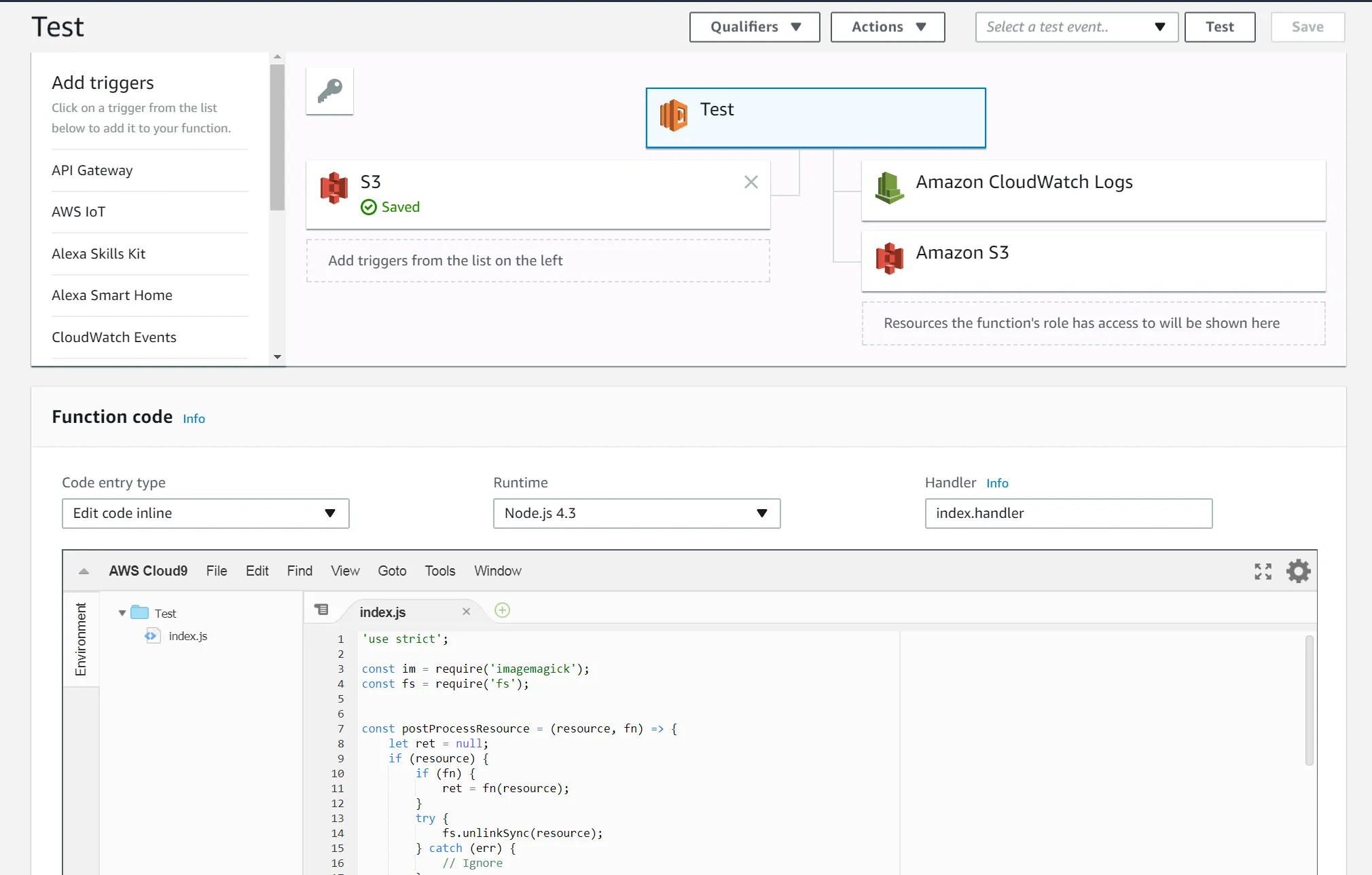
Task: Toggle fullscreen mode of code editor
Action: 1263,571
